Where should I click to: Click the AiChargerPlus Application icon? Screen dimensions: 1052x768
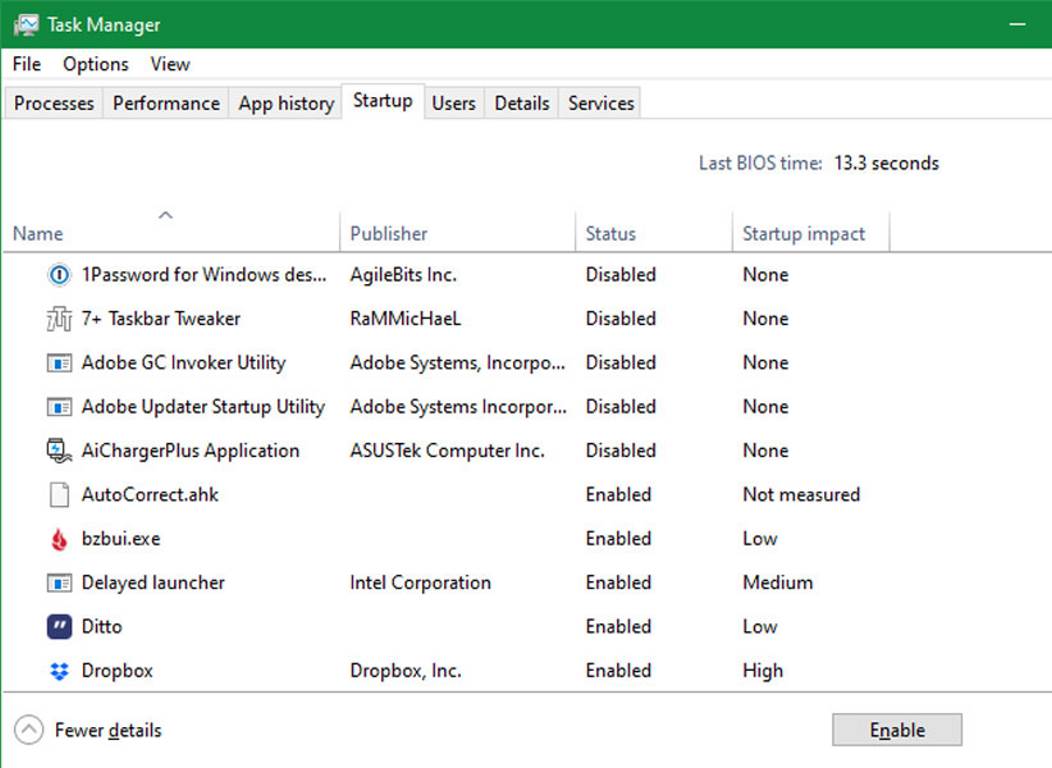click(x=59, y=451)
